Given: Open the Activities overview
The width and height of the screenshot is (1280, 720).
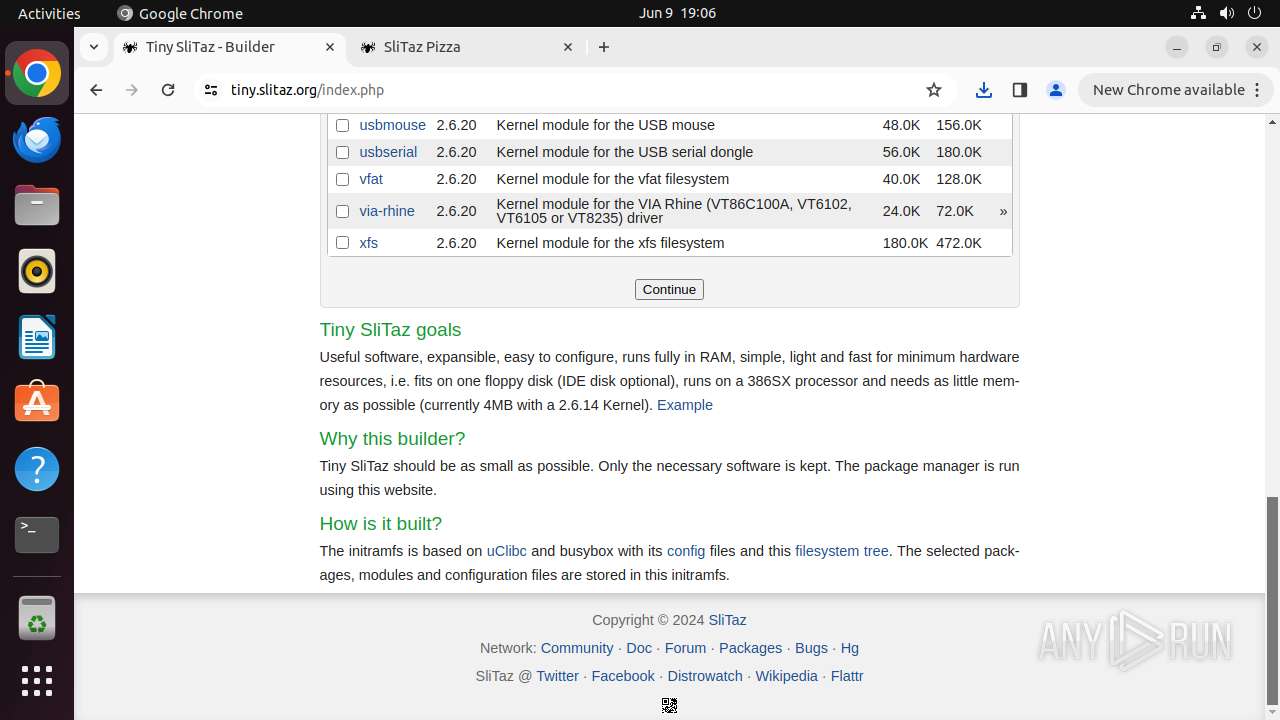Looking at the screenshot, I should pos(49,13).
